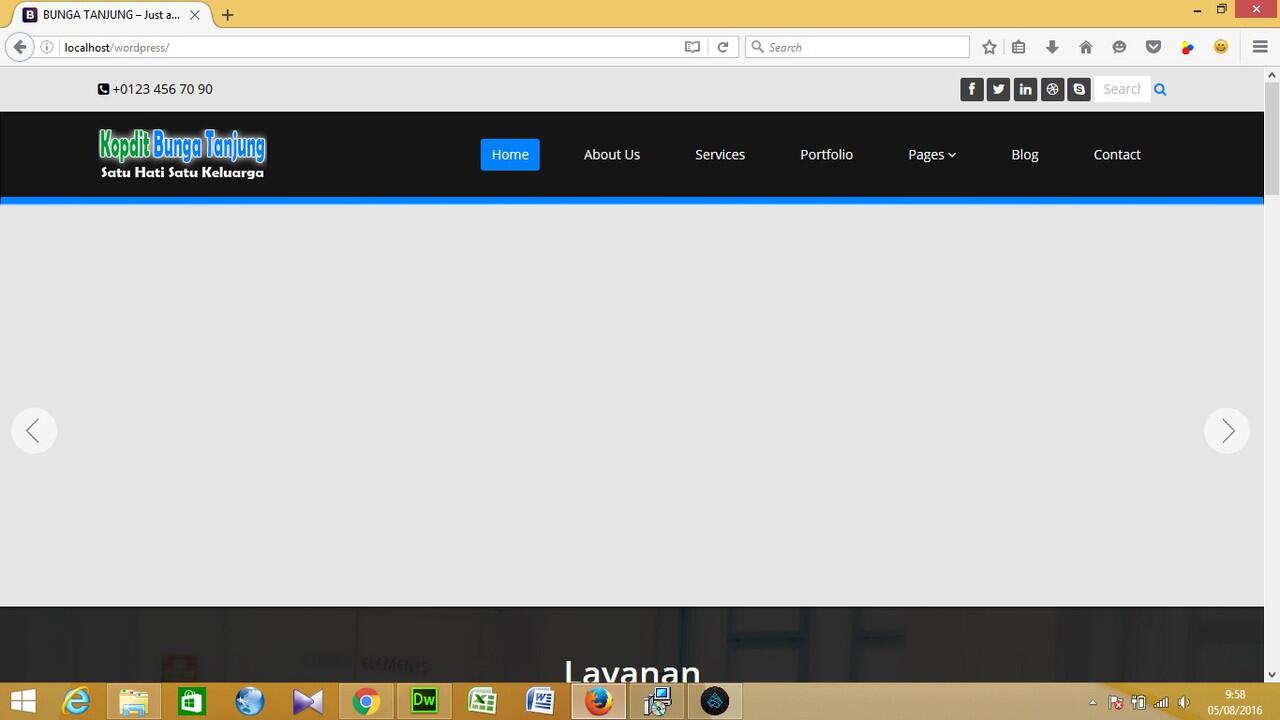Go to previous slide arrow
This screenshot has height=720, width=1280.
click(34, 431)
